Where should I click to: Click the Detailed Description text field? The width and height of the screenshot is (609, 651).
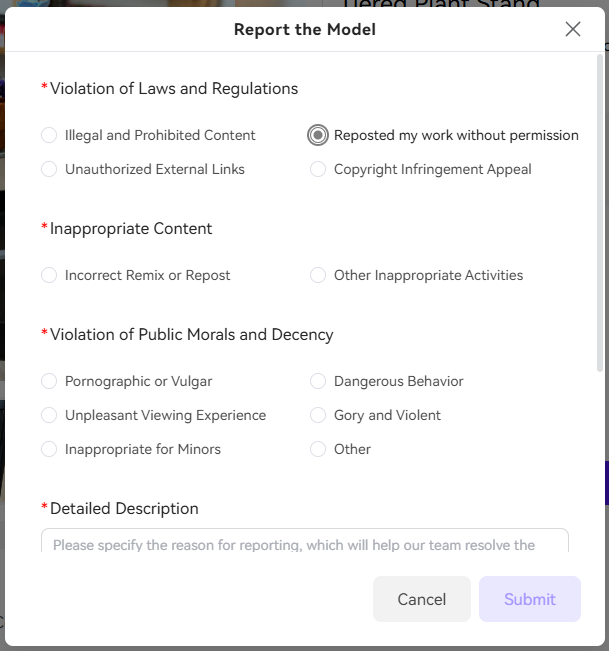[305, 541]
